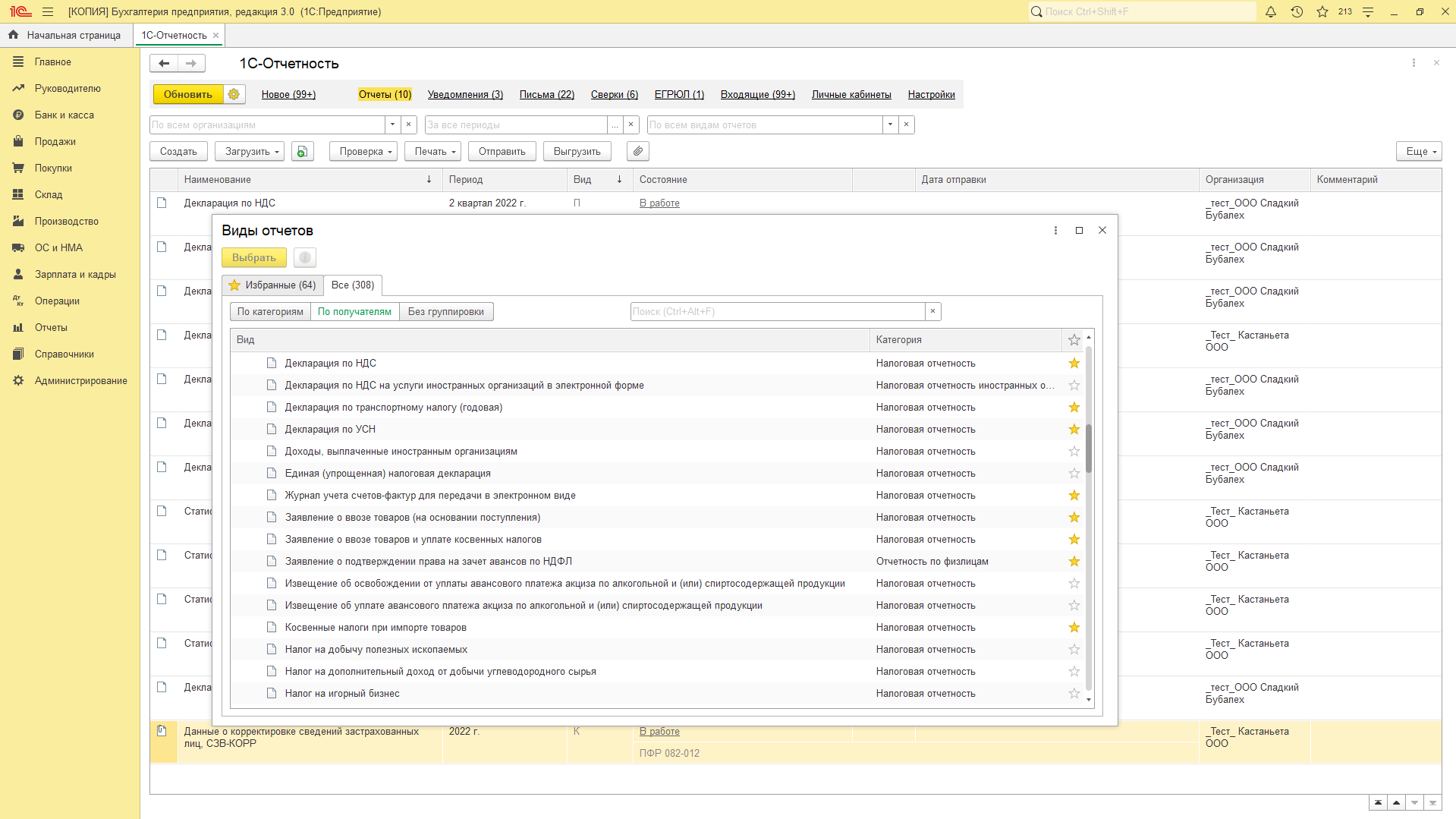The height and width of the screenshot is (819, 1456).
Task: Mark Налог на игорный бизнес as favorite
Action: point(1074,694)
